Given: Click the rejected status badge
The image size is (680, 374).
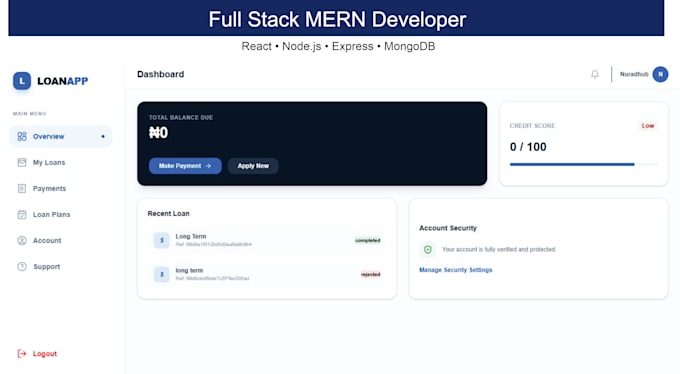Looking at the screenshot, I should click(x=370, y=274).
